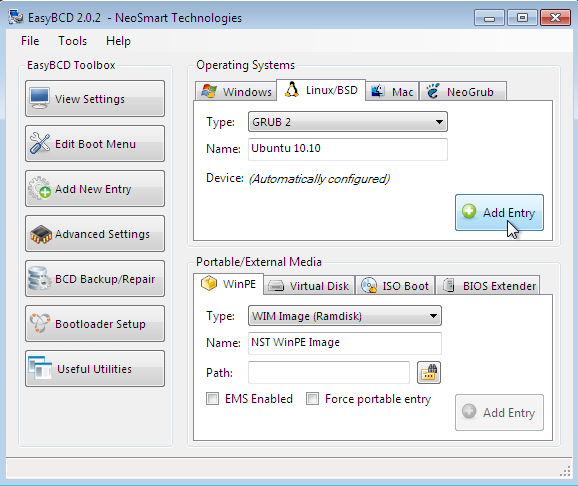Switch to the NeoGrub tab
578x486 pixels.
coord(463,91)
